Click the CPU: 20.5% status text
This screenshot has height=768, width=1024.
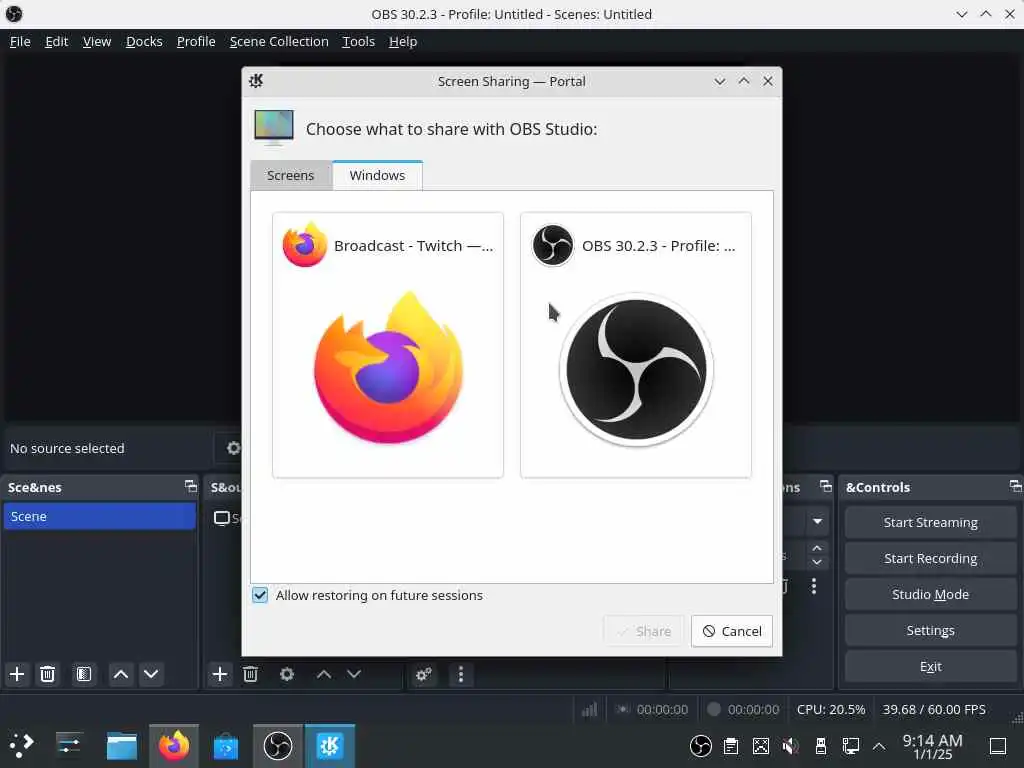pyautogui.click(x=831, y=709)
